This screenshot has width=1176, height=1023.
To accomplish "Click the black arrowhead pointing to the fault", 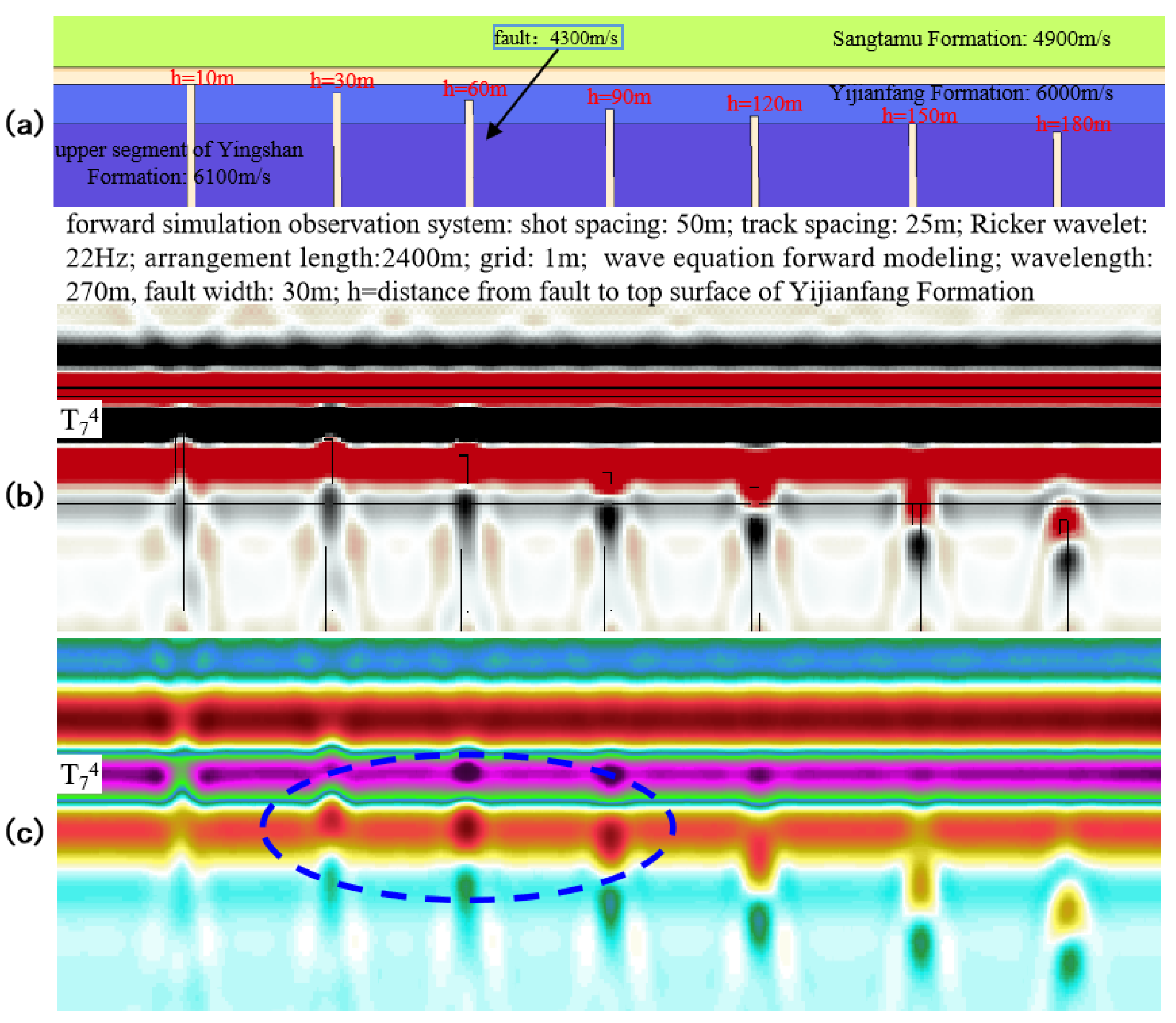I will [x=492, y=132].
